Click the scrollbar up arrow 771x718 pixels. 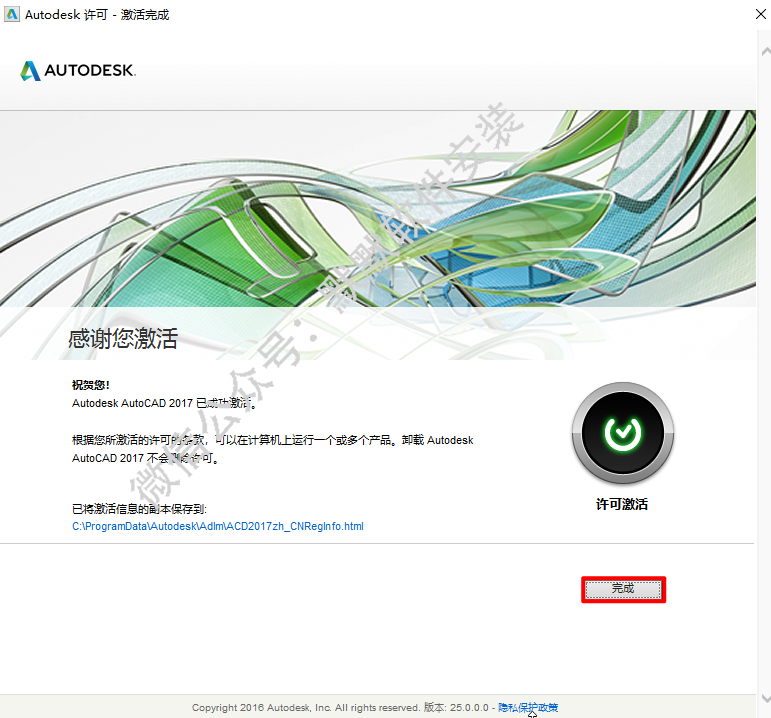tap(766, 51)
